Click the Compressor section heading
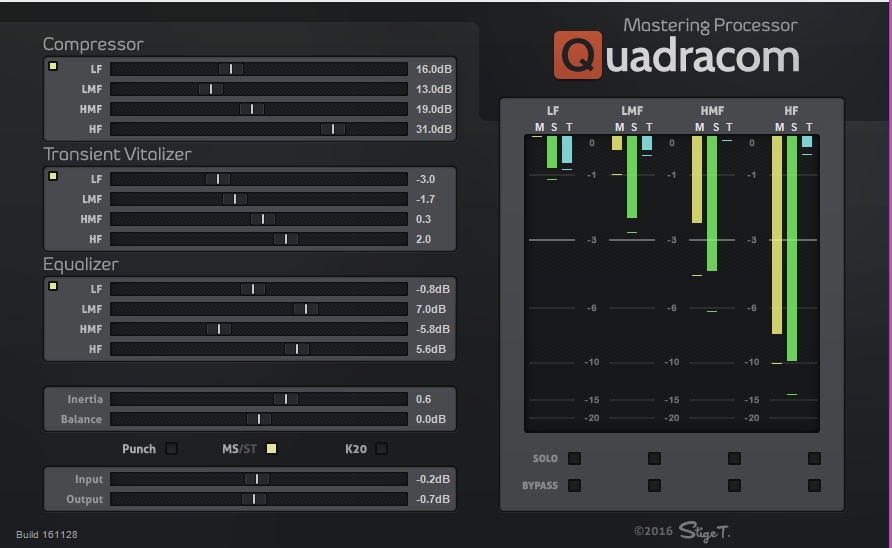The width and height of the screenshot is (892, 548). 93,44
